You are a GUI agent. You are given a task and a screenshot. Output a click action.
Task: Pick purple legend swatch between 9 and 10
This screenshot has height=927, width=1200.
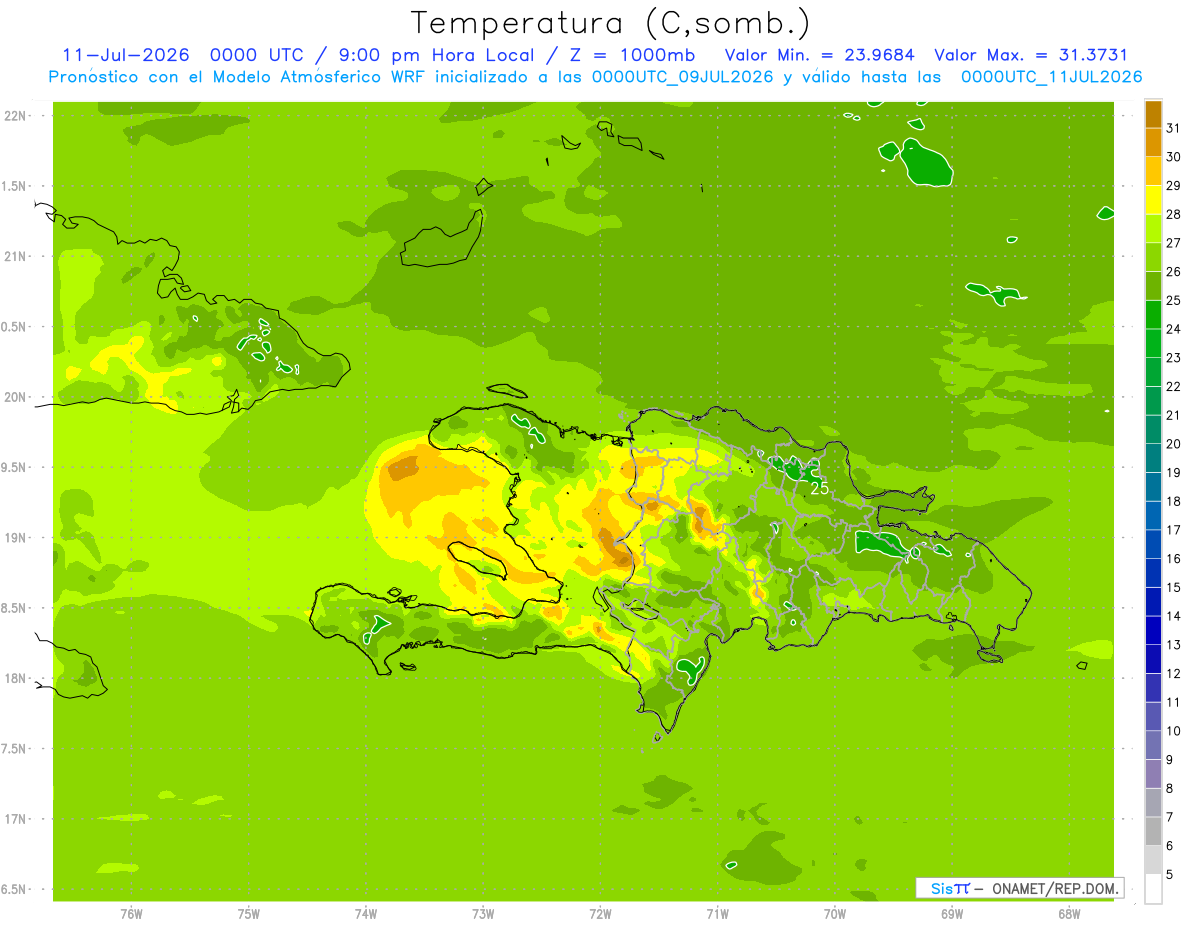click(x=1153, y=745)
